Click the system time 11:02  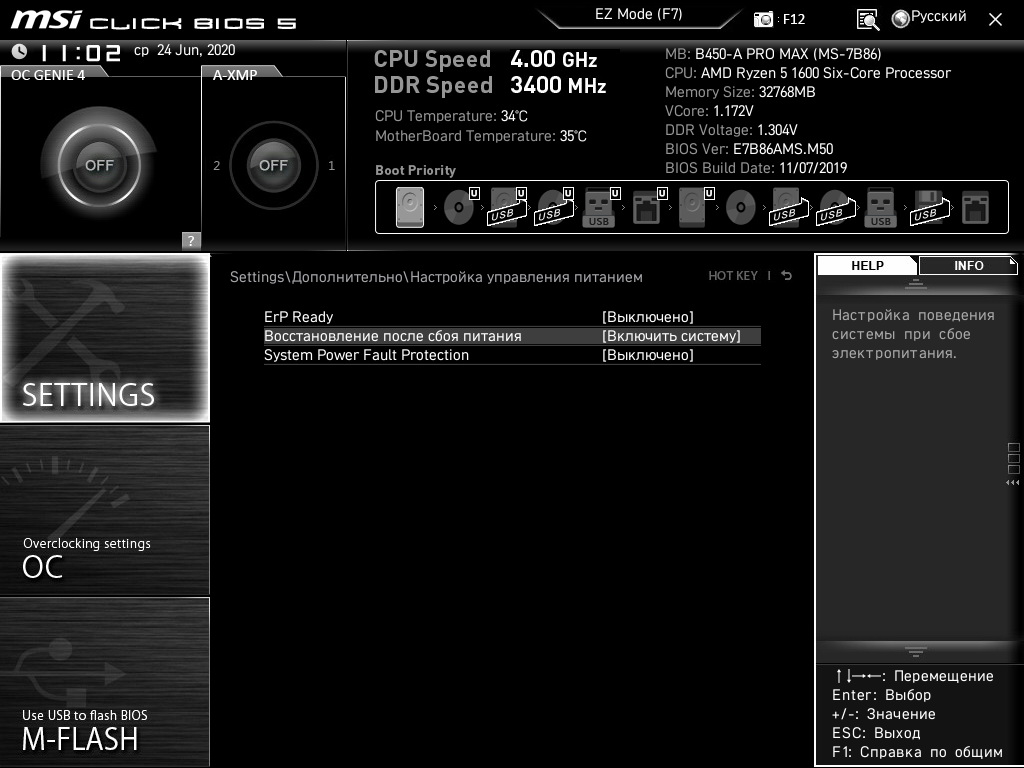point(80,52)
